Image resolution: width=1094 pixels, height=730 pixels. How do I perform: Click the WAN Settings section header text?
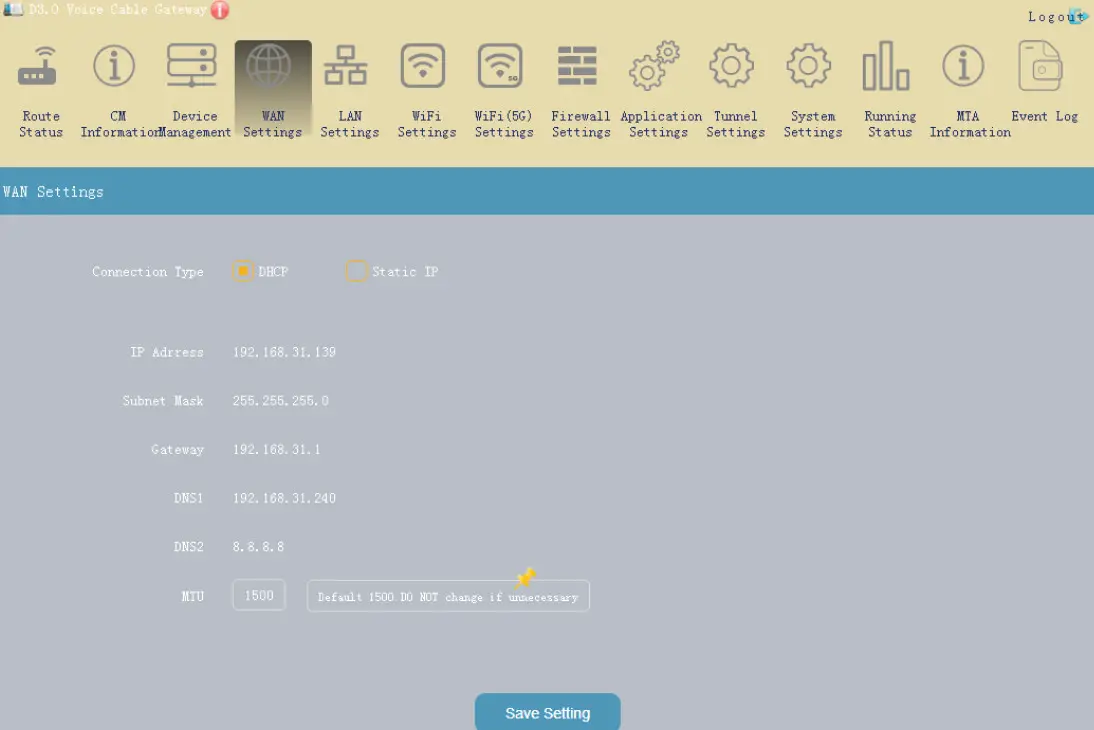coord(53,192)
